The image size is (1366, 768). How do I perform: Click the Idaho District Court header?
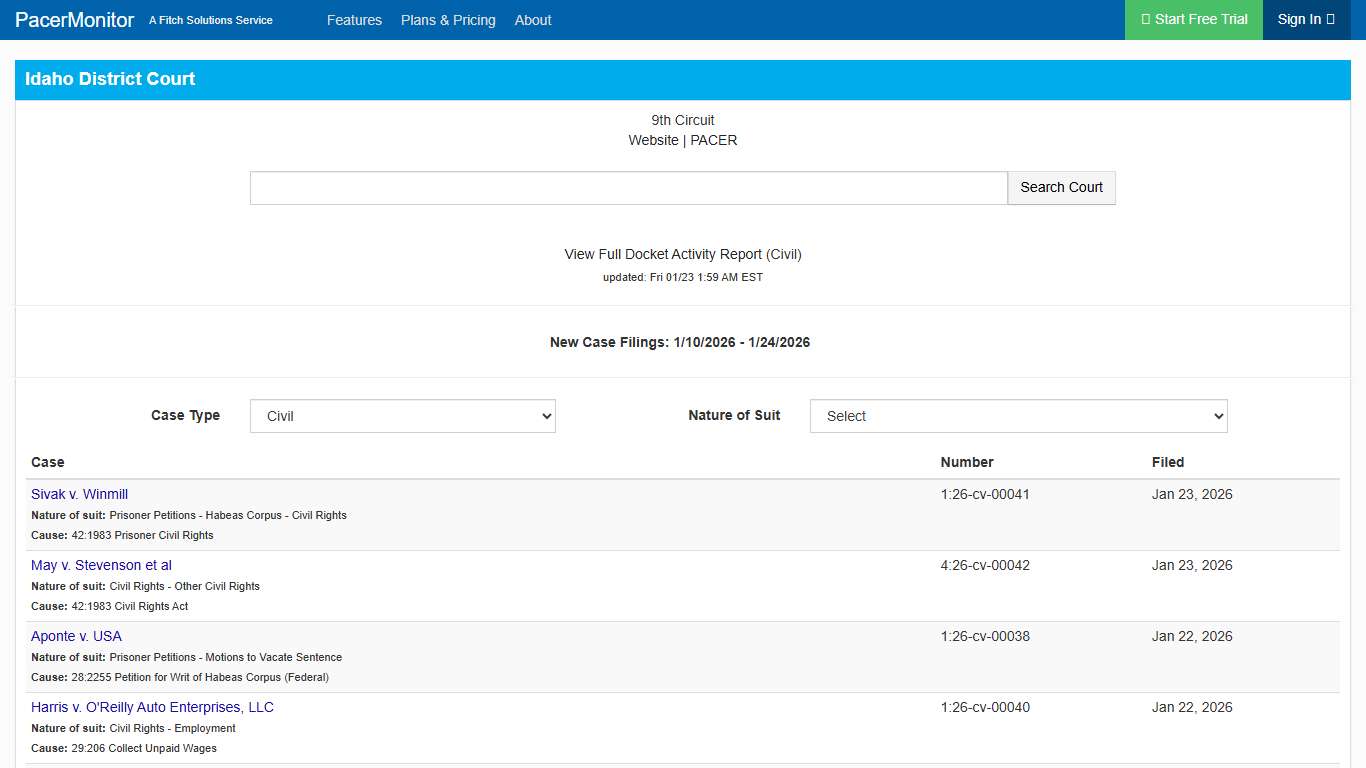click(110, 79)
